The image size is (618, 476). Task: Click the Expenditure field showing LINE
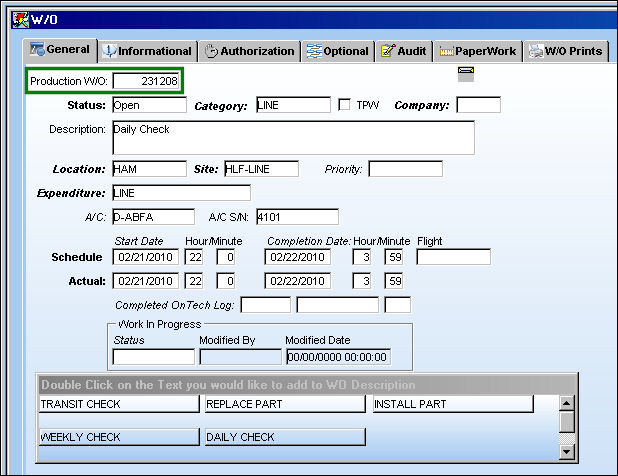click(x=181, y=193)
